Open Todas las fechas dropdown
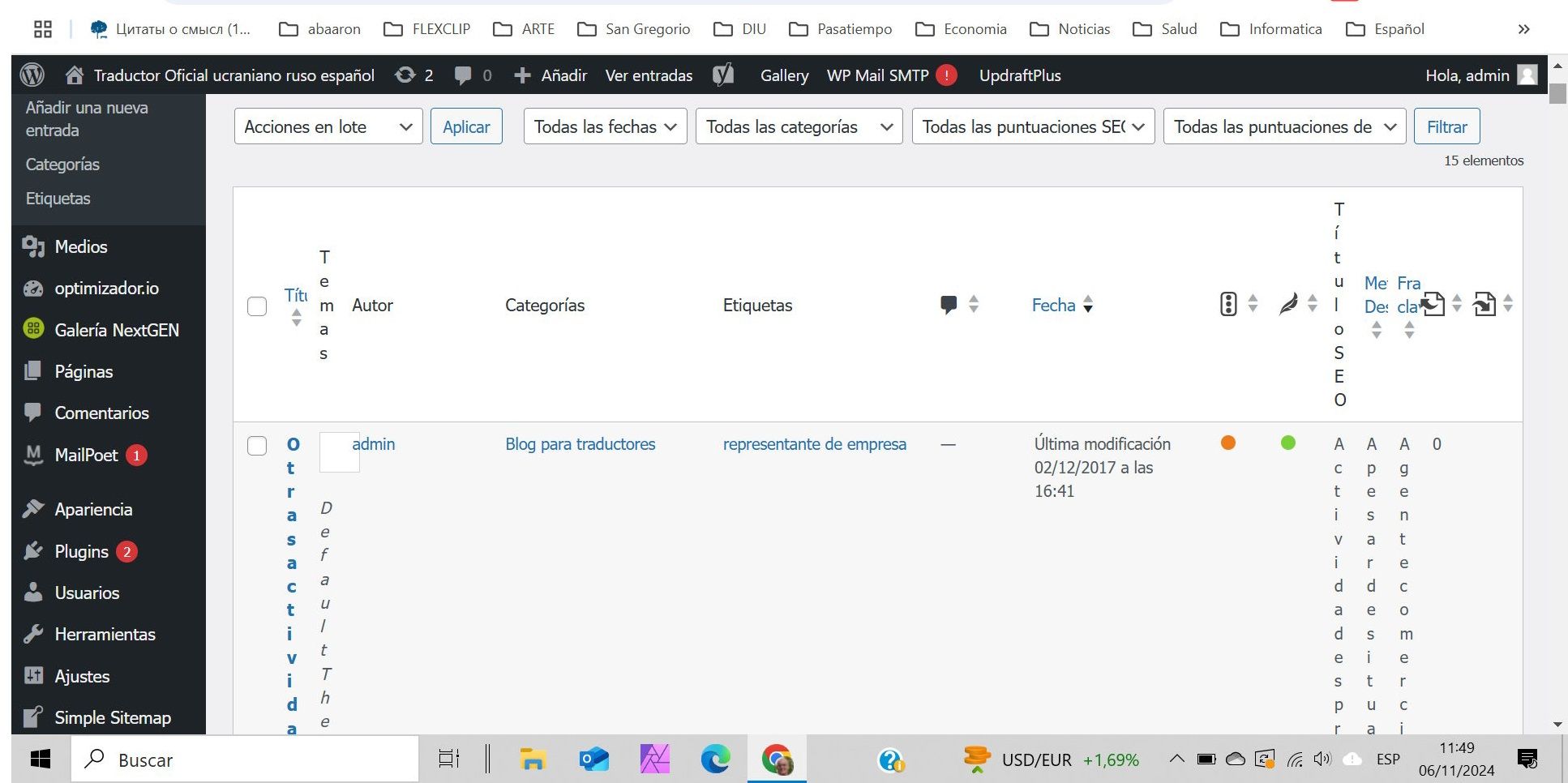This screenshot has height=783, width=1568. (x=605, y=126)
